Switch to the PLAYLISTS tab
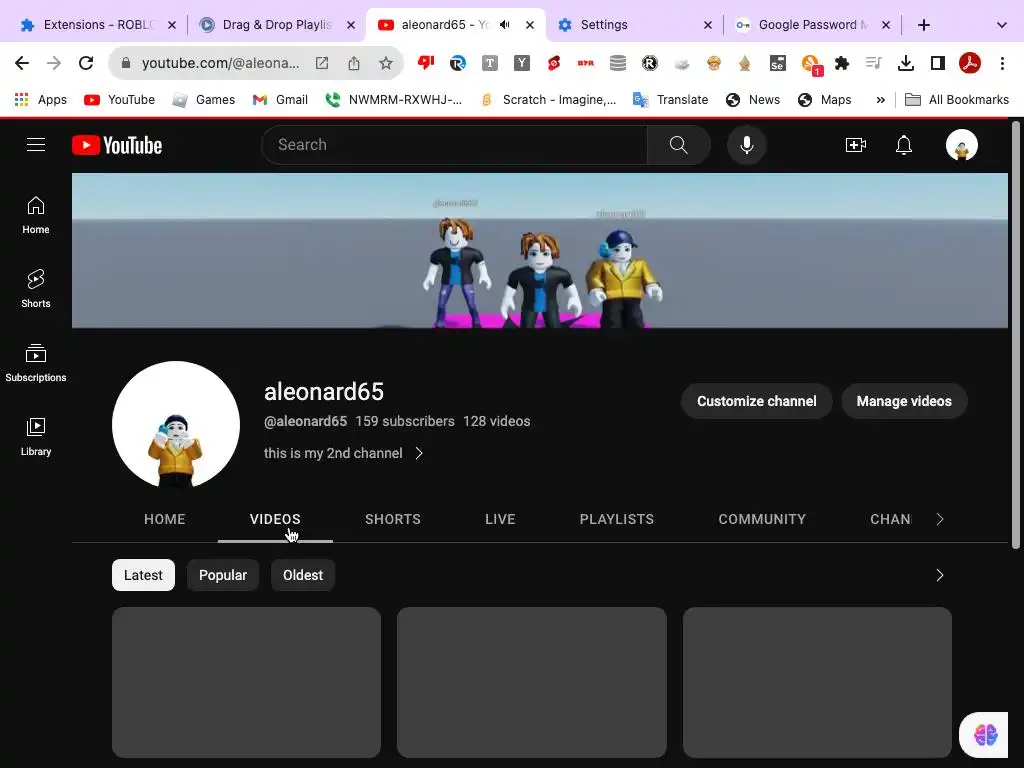Viewport: 1024px width, 768px height. [616, 519]
